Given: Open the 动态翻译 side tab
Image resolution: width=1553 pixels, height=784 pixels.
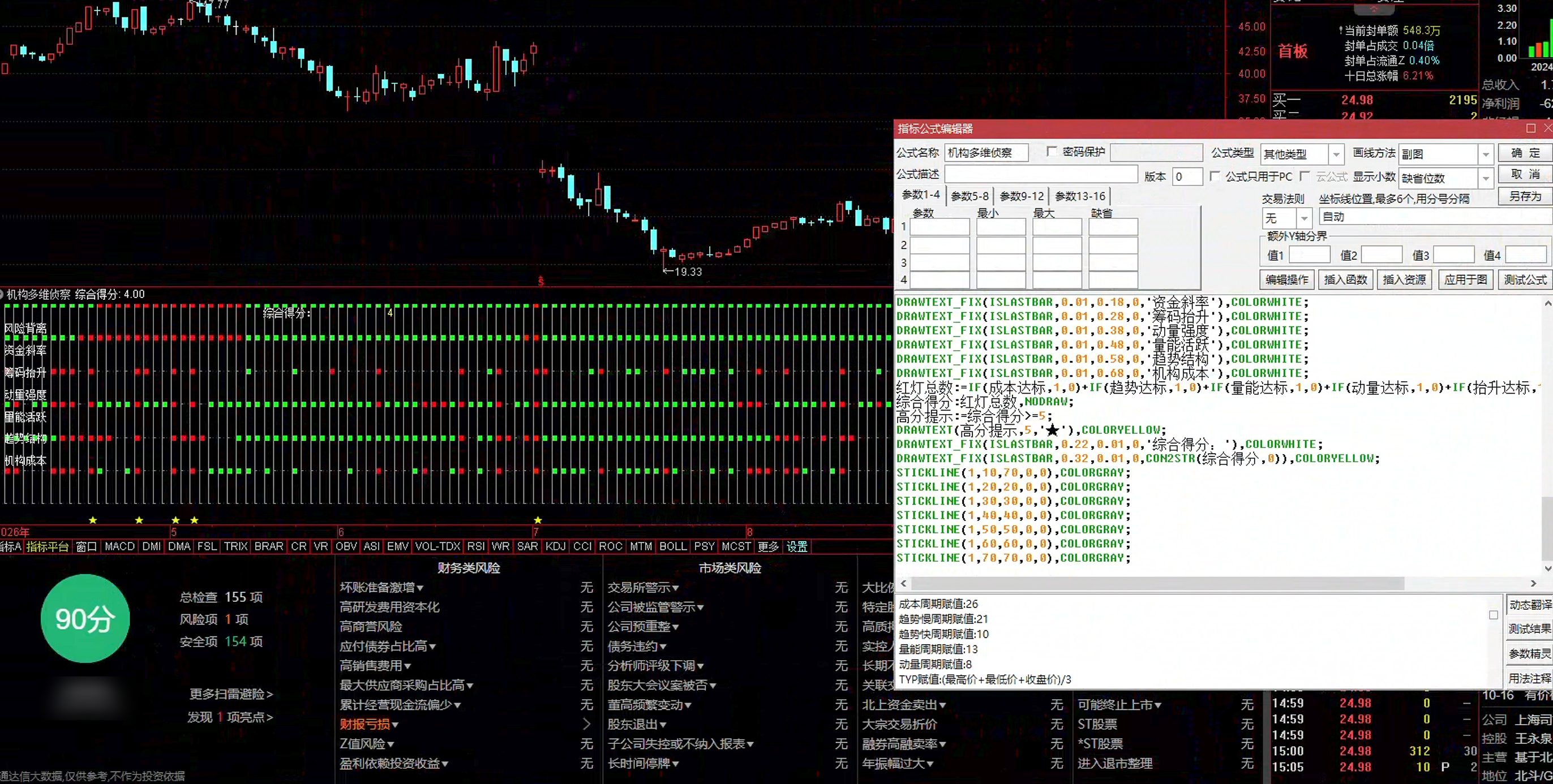Looking at the screenshot, I should [1529, 605].
